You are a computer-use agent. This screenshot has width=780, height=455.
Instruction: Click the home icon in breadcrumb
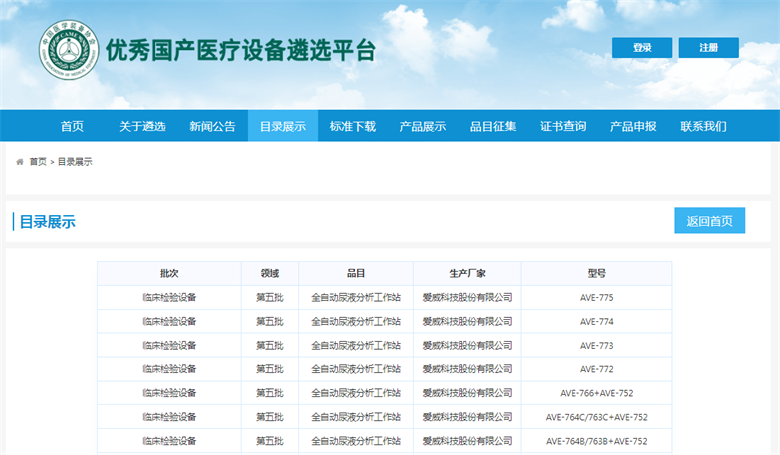(x=20, y=161)
